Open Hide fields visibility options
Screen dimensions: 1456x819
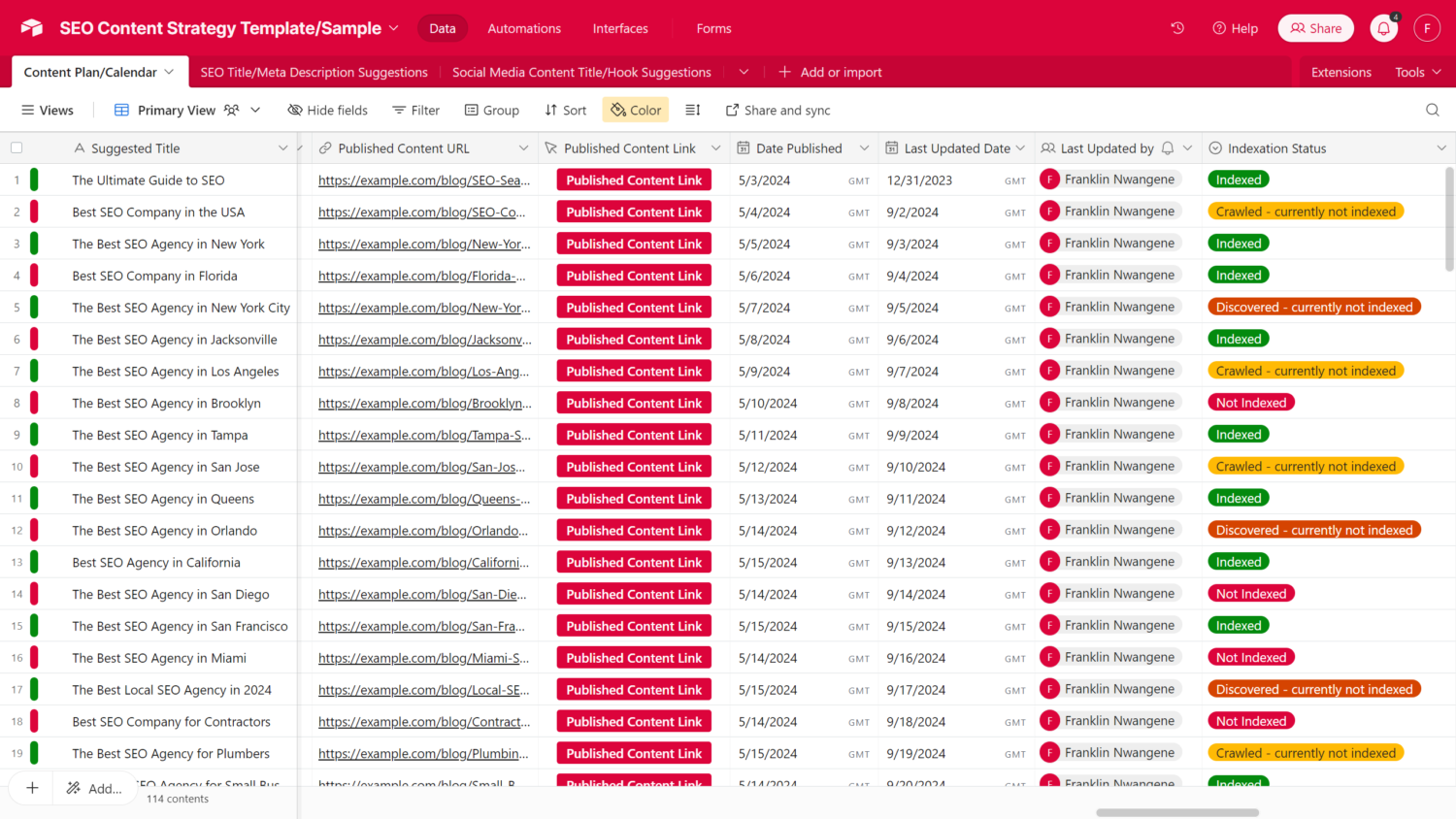(x=328, y=111)
